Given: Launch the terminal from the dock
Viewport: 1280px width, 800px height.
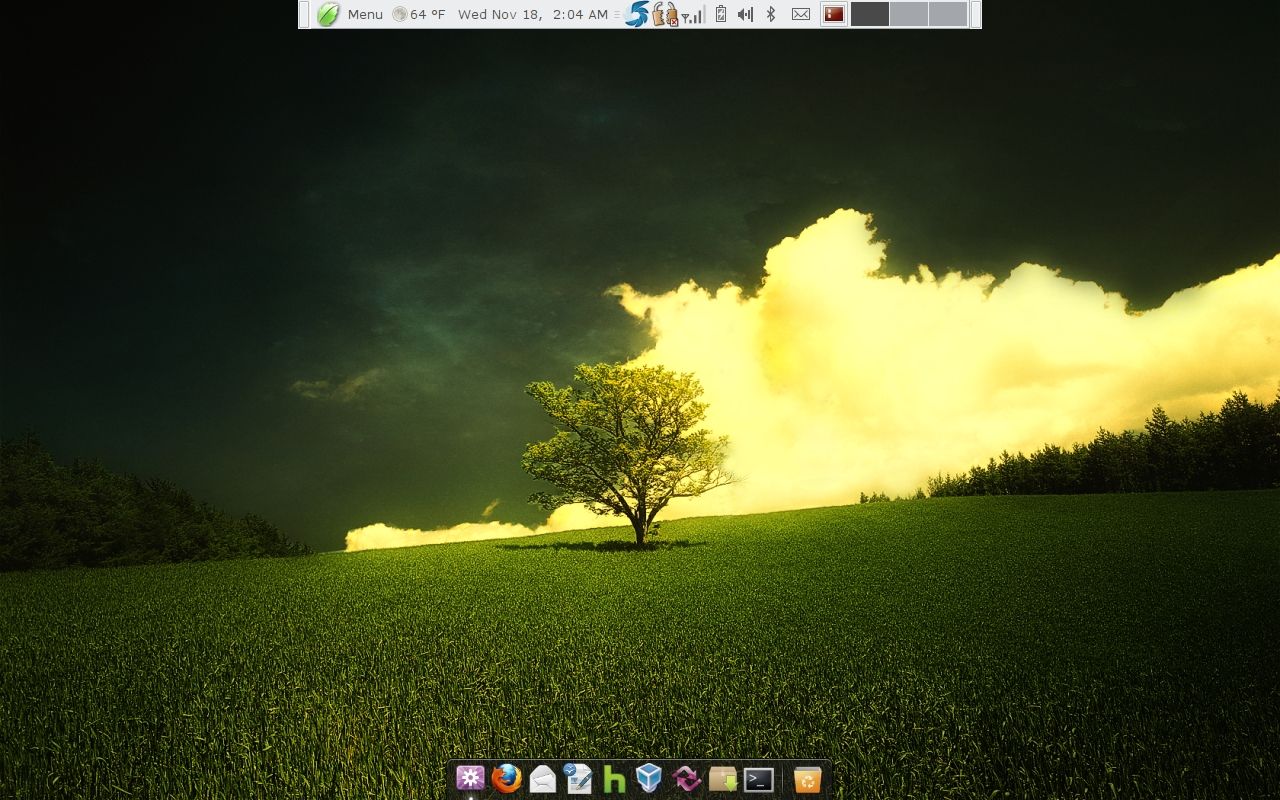Looking at the screenshot, I should 759,779.
